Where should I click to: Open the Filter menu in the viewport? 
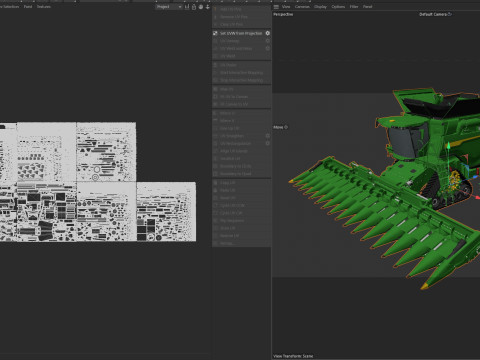(x=354, y=7)
